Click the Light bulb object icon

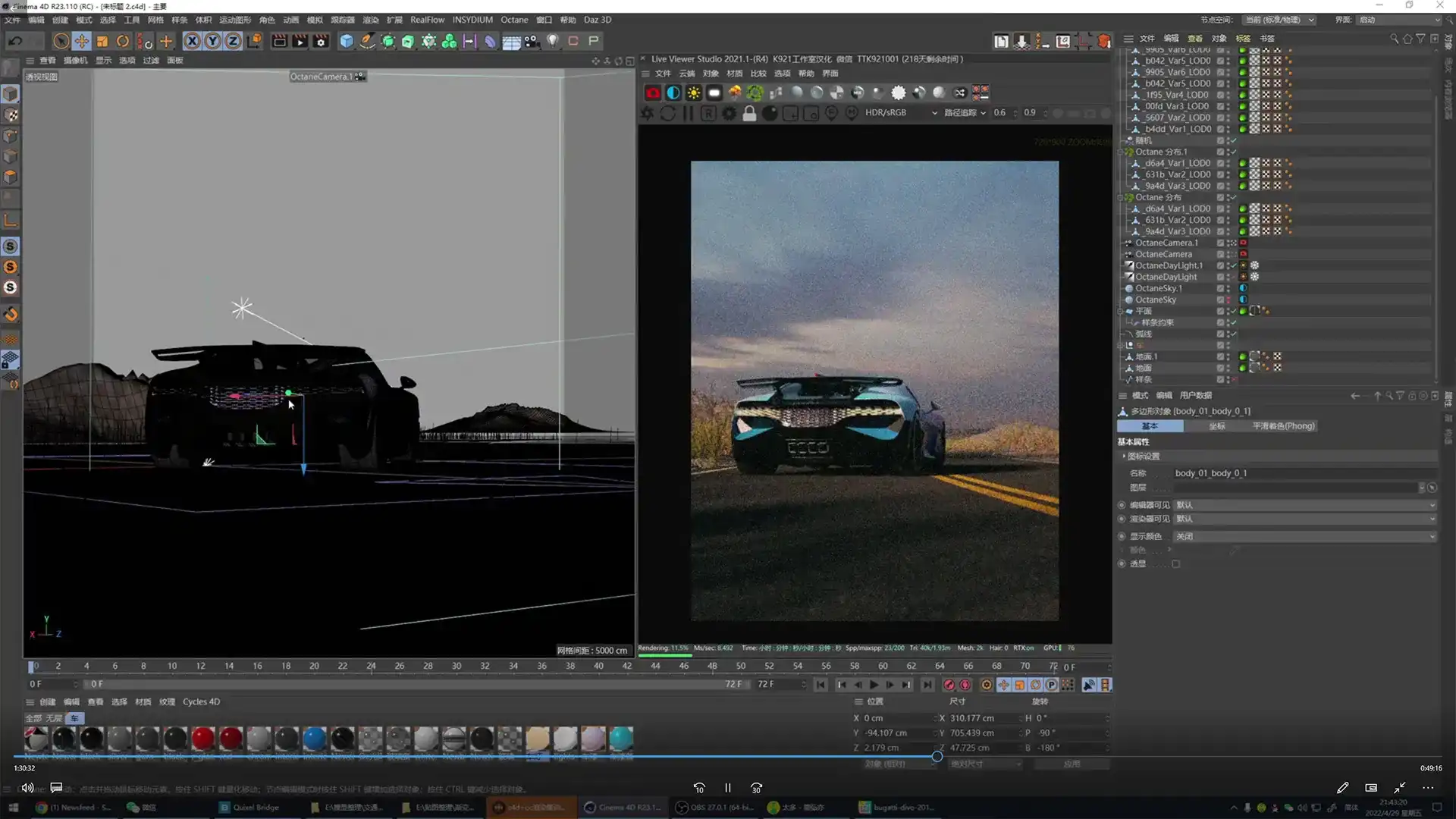553,41
